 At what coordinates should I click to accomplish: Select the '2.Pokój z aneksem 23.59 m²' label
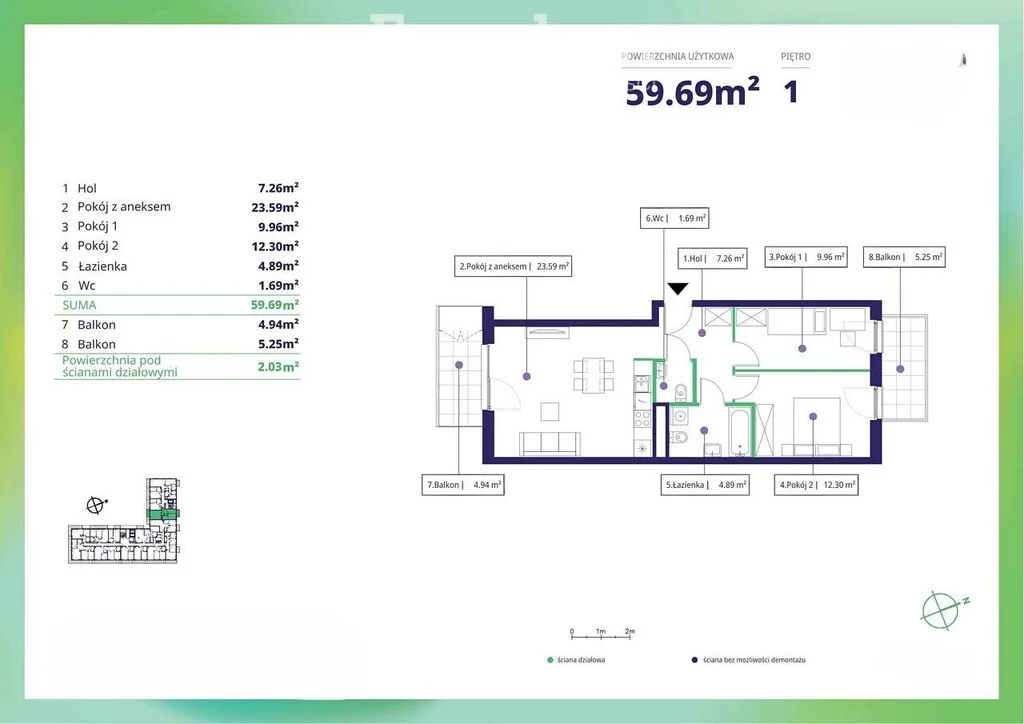pyautogui.click(x=512, y=267)
